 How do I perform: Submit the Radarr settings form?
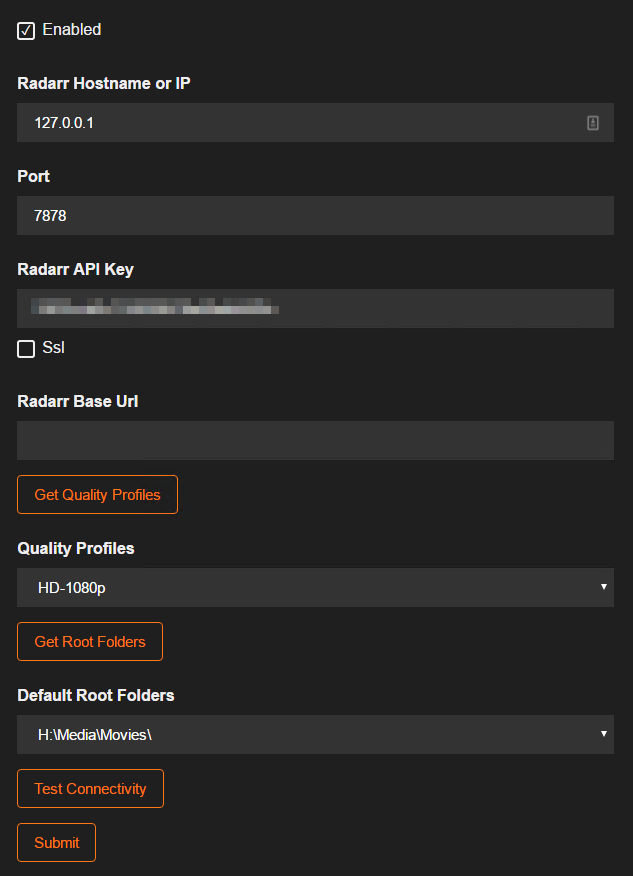[56, 842]
